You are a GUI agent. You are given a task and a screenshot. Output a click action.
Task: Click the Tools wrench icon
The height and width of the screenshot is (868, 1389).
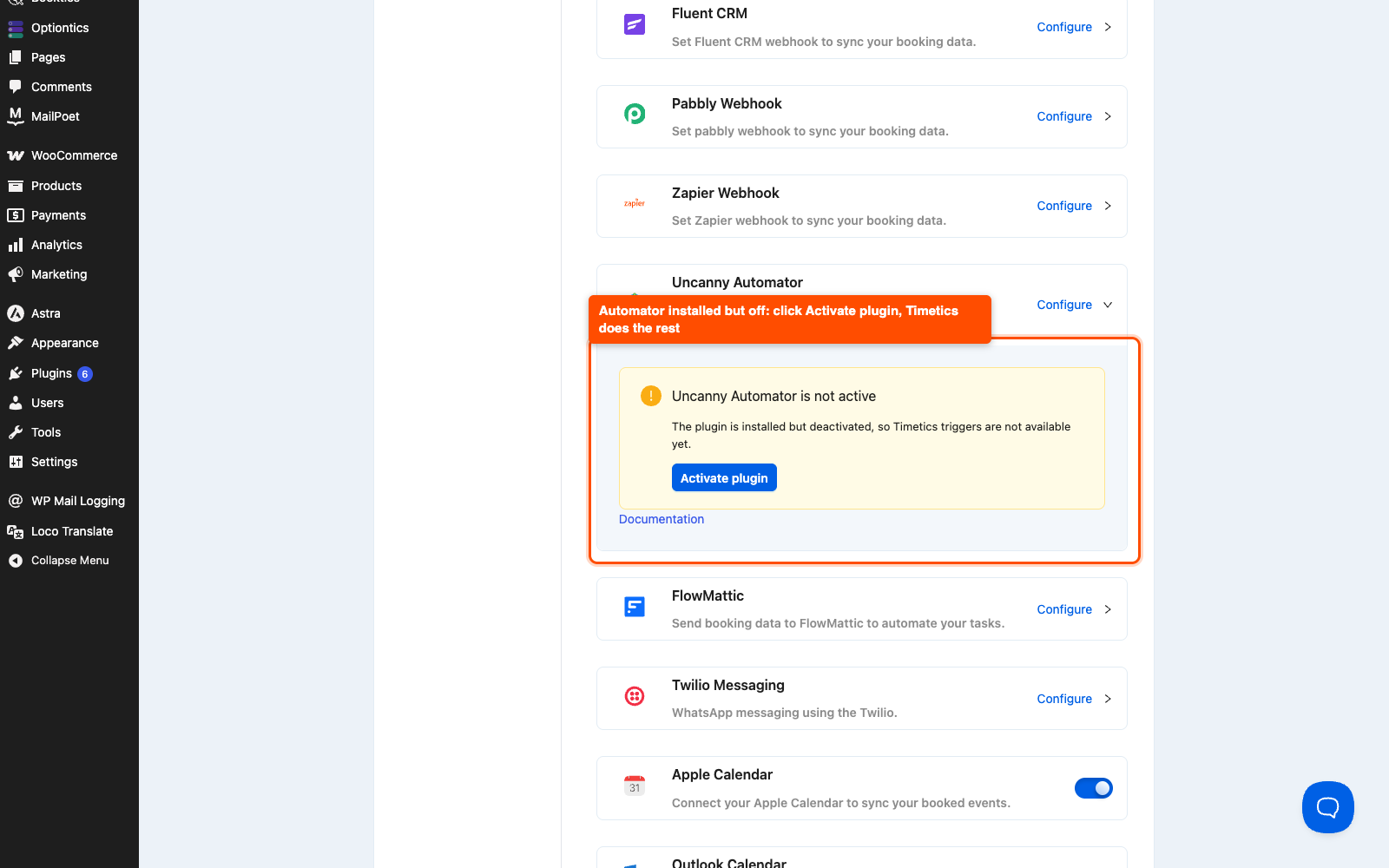16,432
